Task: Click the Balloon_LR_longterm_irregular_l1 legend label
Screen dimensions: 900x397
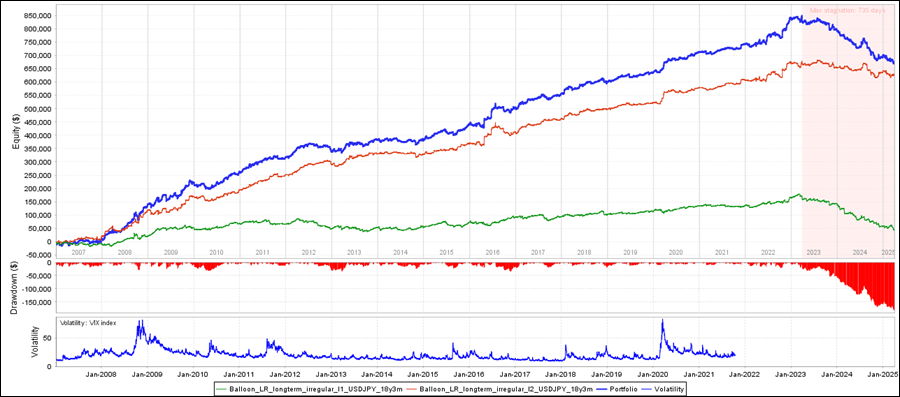Action: point(316,388)
